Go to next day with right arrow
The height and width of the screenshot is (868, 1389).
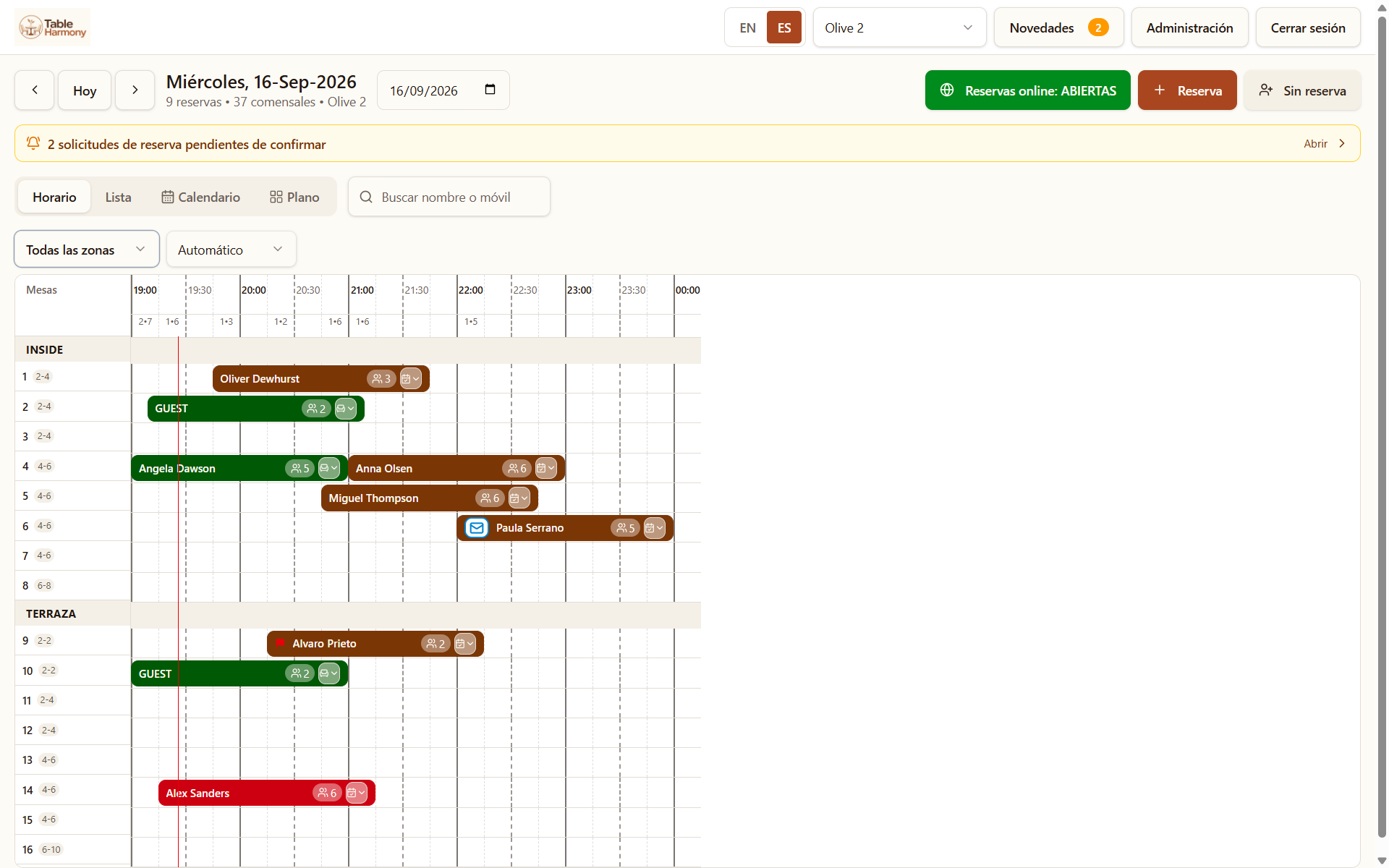(x=135, y=90)
